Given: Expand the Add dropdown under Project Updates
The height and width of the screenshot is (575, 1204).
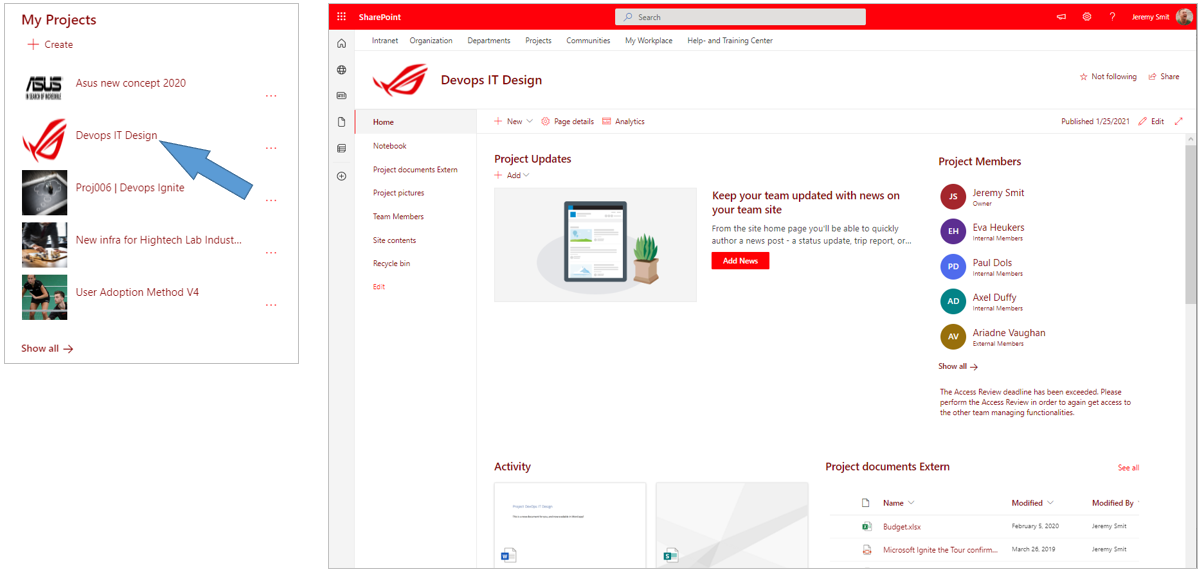Looking at the screenshot, I should [512, 175].
